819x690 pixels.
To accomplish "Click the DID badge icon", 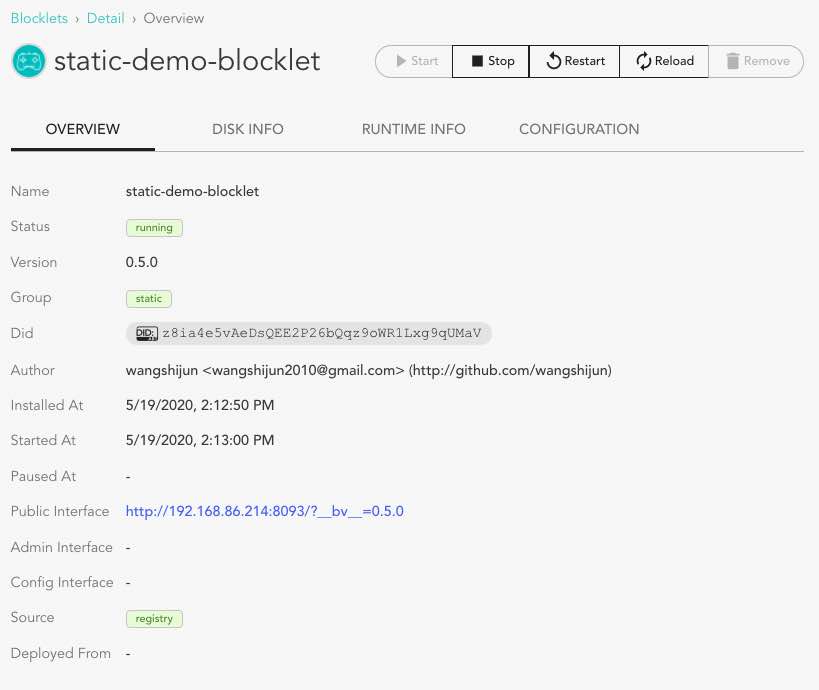I will click(x=146, y=333).
